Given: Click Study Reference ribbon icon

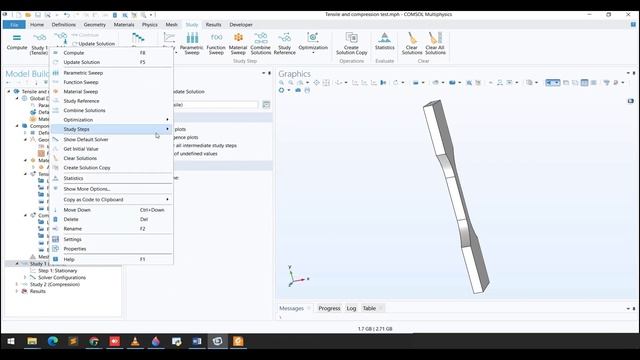Looking at the screenshot, I should 284,44.
